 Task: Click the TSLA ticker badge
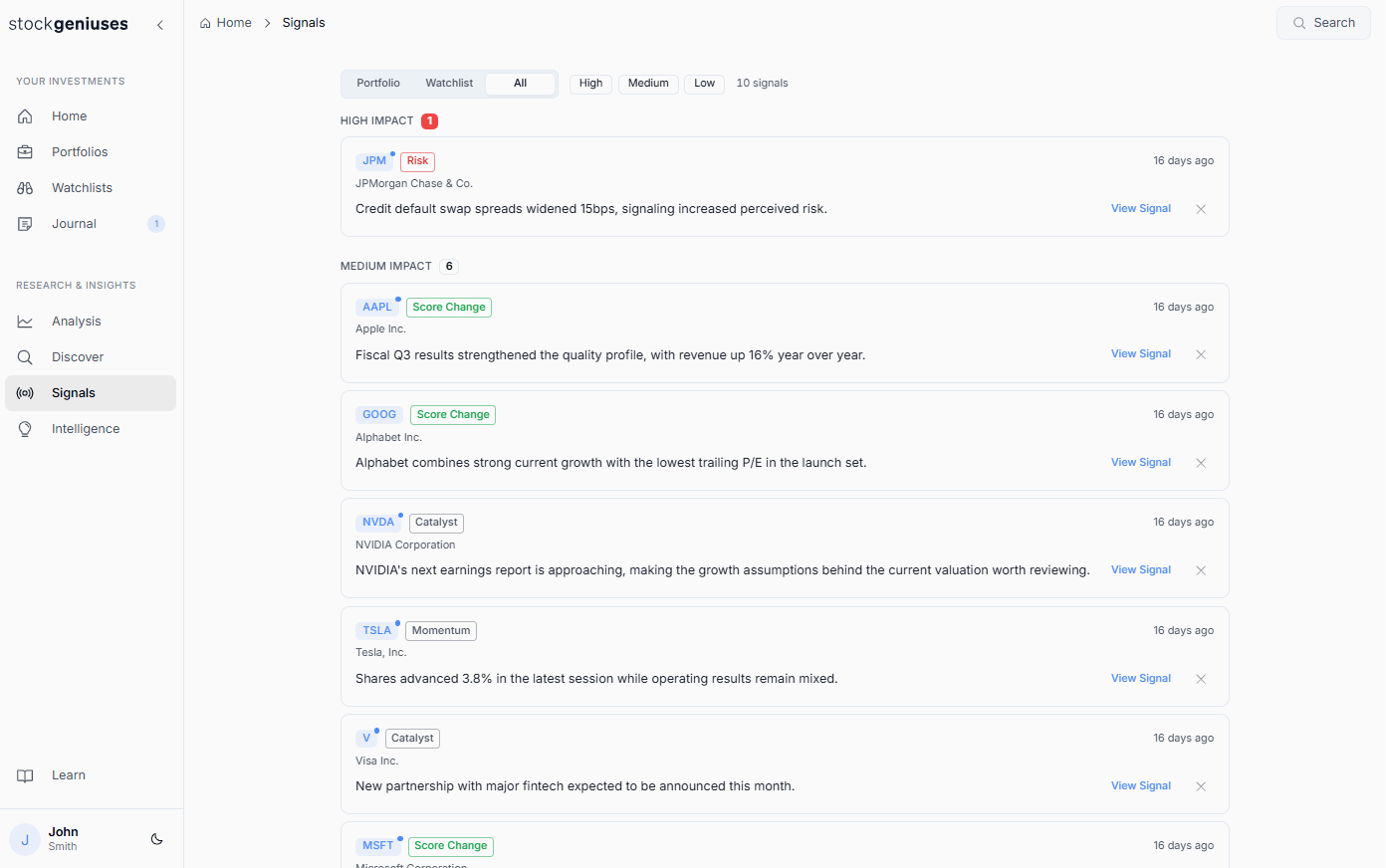pos(377,631)
